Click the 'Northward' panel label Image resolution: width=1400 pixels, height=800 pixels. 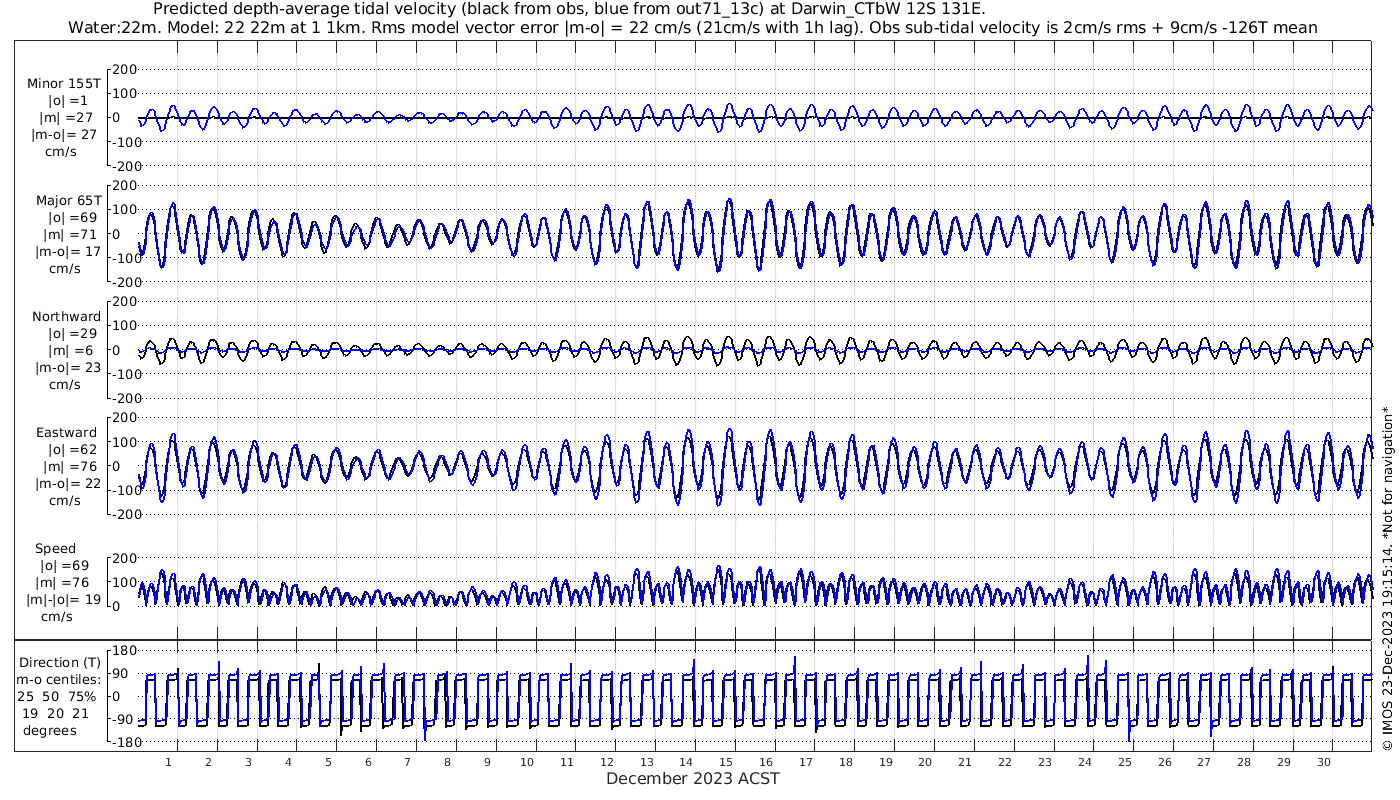tap(66, 317)
